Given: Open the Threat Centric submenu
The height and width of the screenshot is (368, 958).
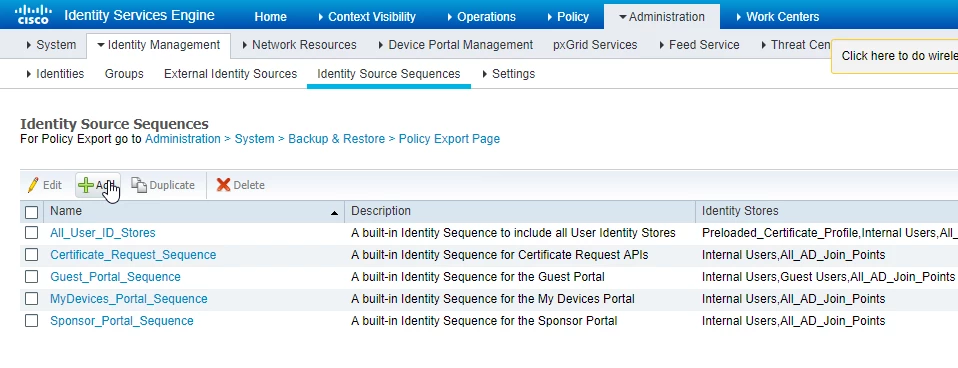Looking at the screenshot, I should pyautogui.click(x=795, y=45).
